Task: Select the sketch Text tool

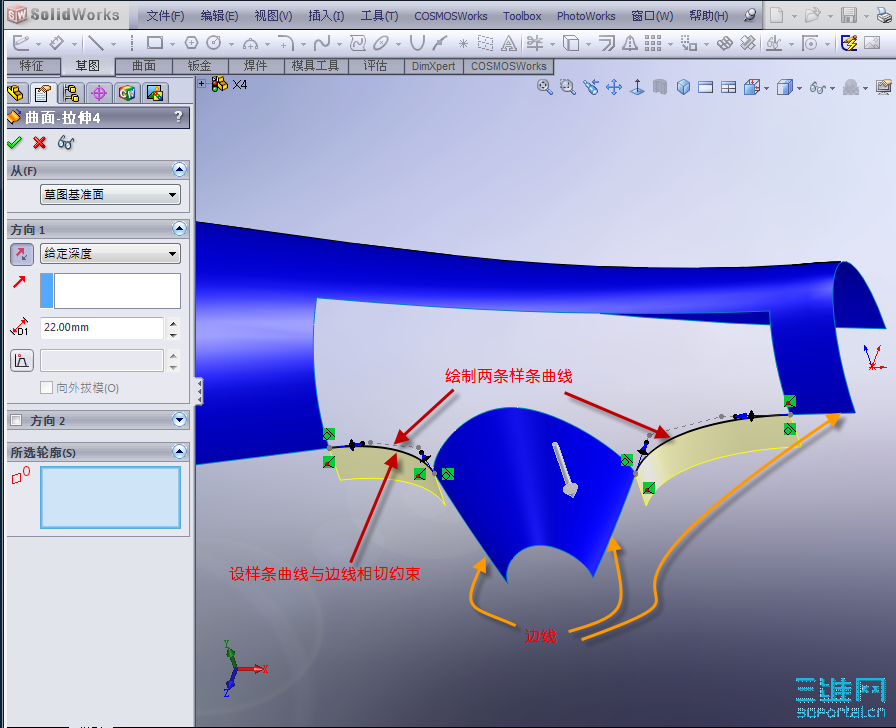Action: pyautogui.click(x=509, y=43)
